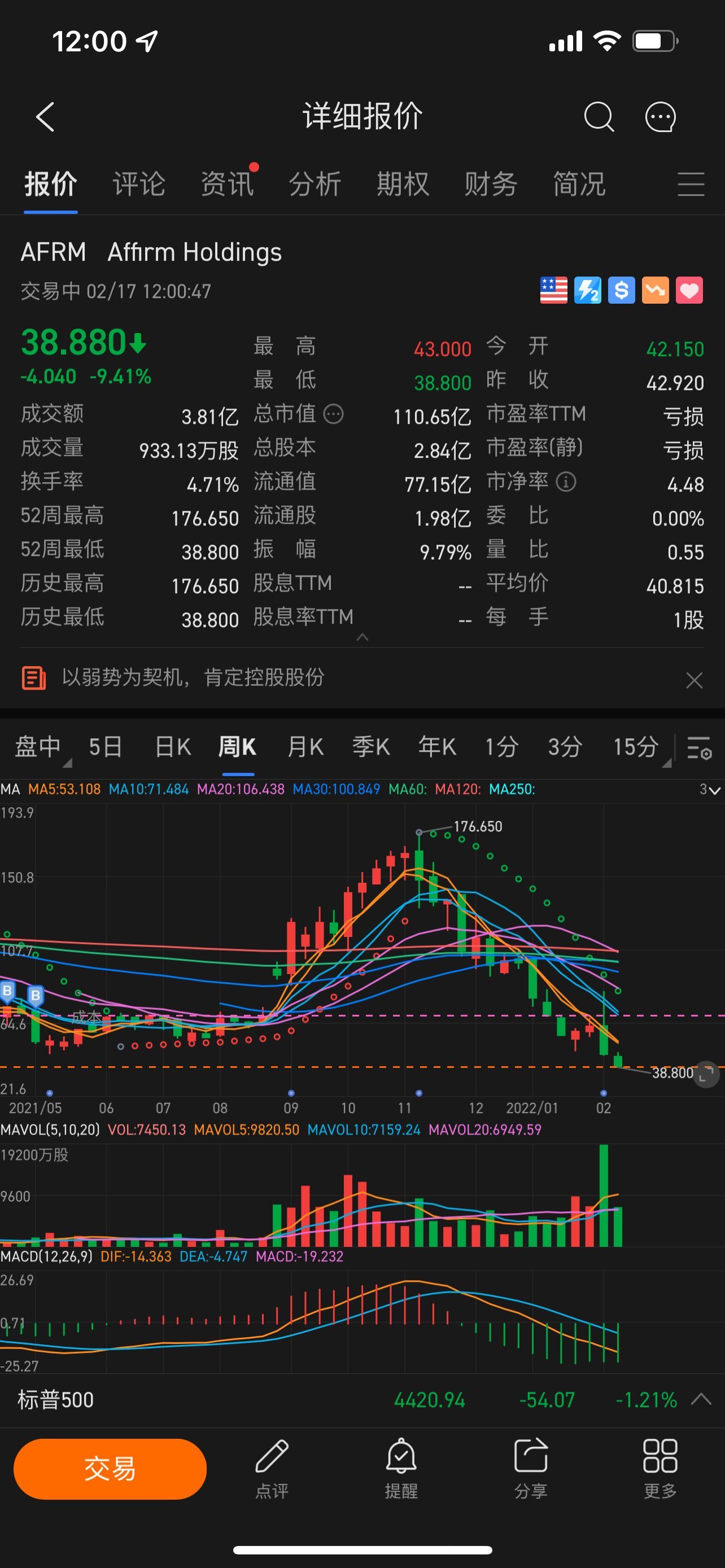Viewport: 725px width, 1568px height.
Task: Open the tab list hamburger menu
Action: coord(691,184)
